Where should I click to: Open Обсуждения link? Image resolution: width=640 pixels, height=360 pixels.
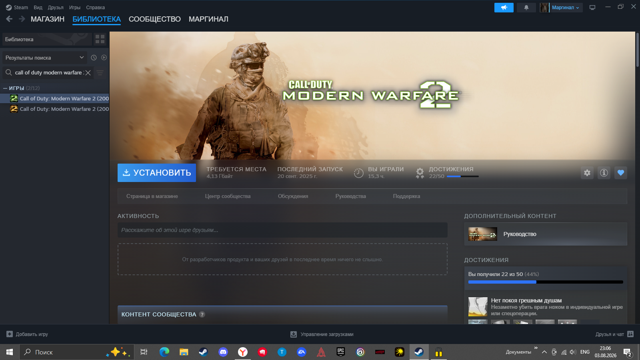293,196
